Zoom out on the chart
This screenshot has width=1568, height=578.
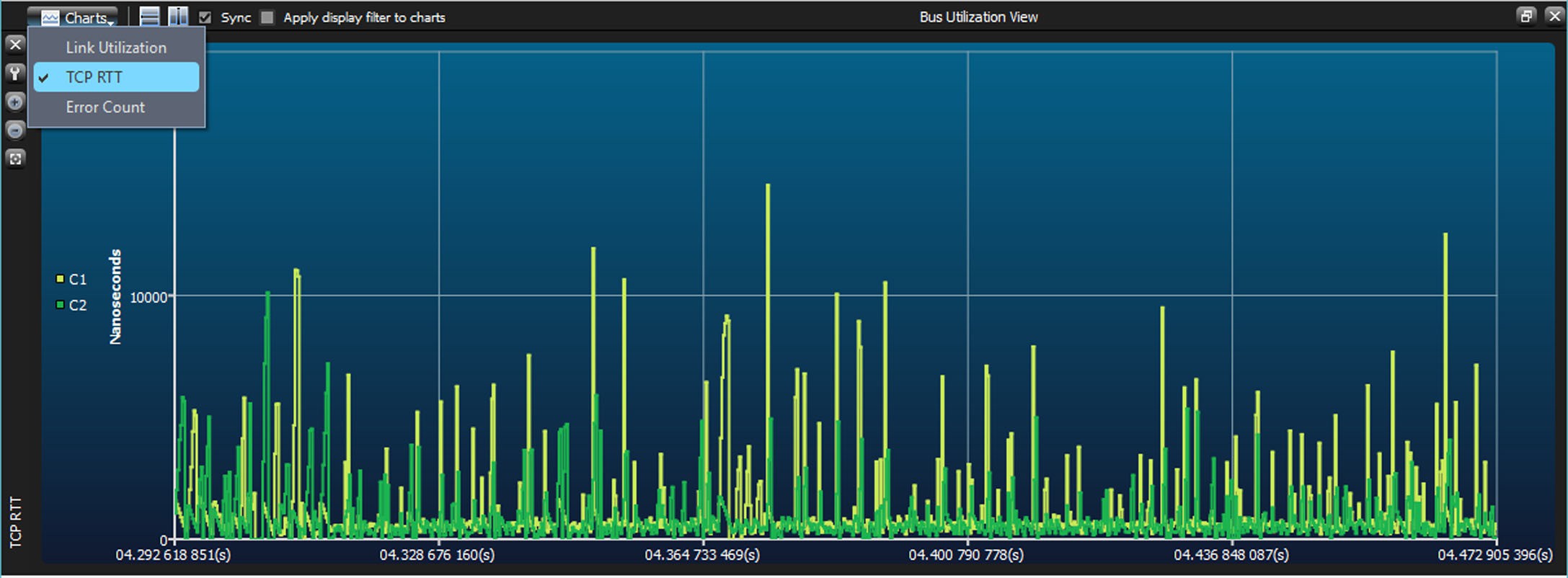click(15, 130)
